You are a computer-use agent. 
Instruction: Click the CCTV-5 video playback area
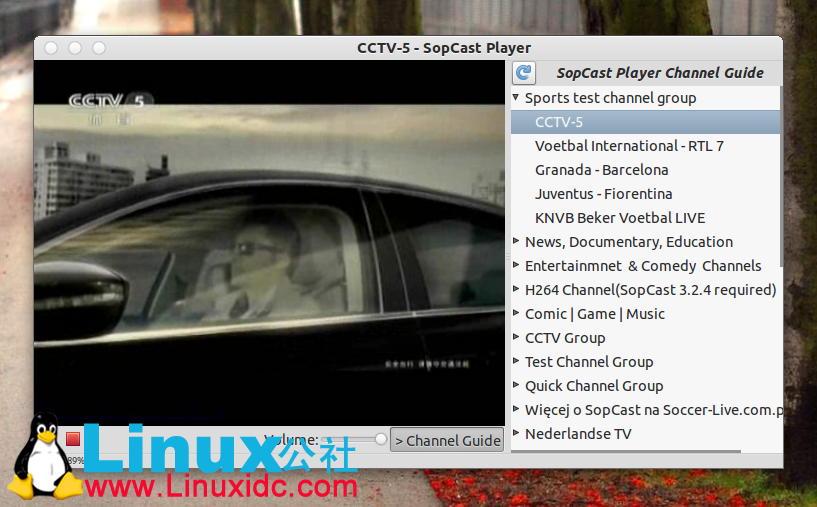click(x=269, y=242)
